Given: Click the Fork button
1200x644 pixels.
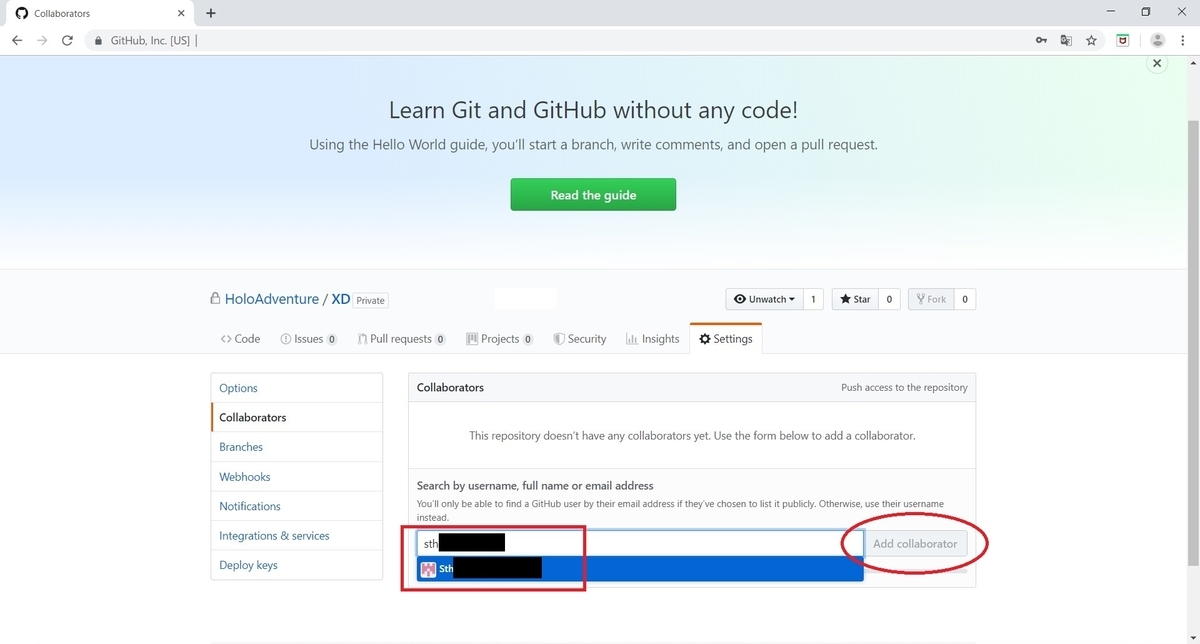Looking at the screenshot, I should (930, 299).
